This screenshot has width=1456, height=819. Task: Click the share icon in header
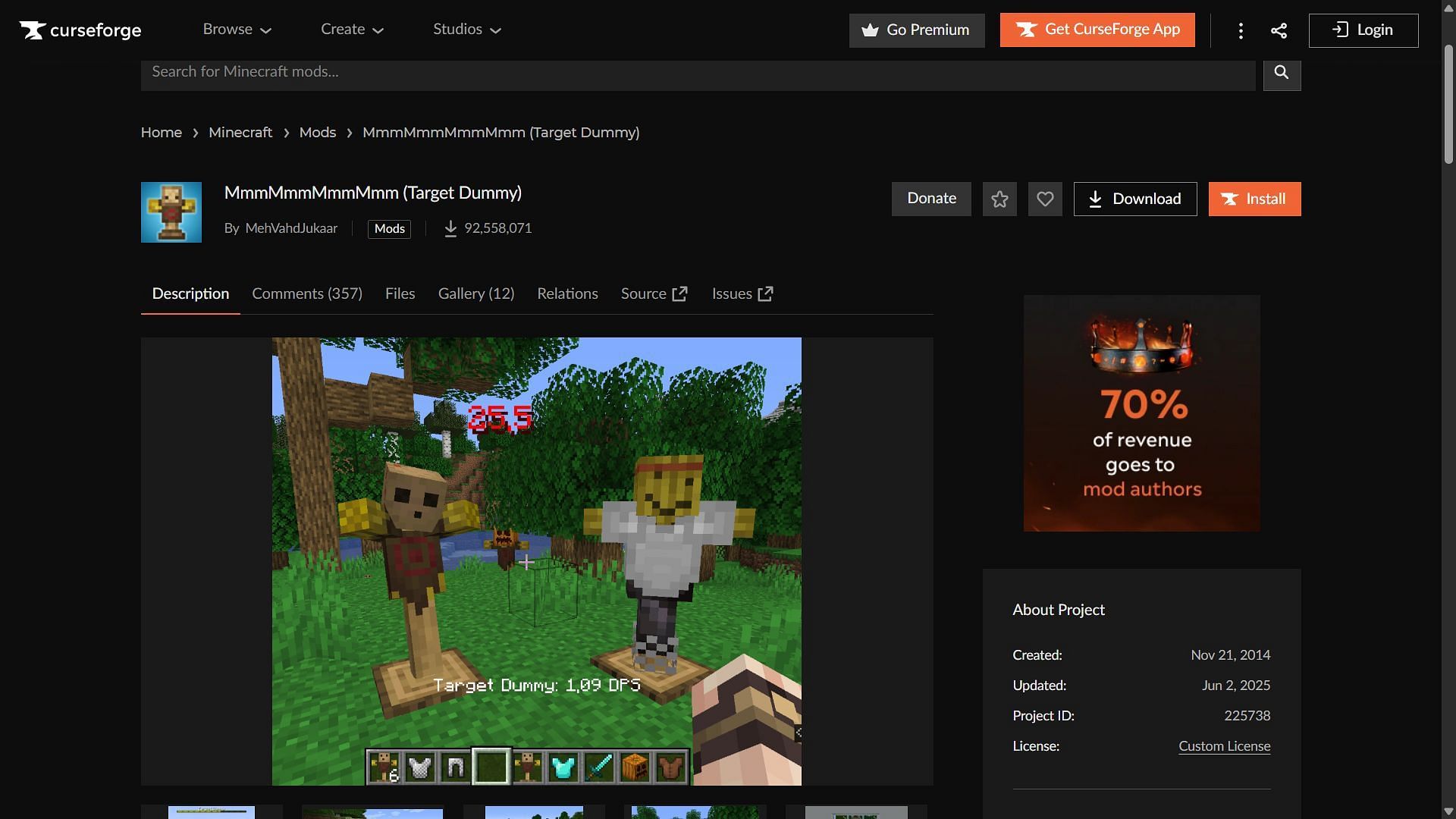click(x=1279, y=30)
